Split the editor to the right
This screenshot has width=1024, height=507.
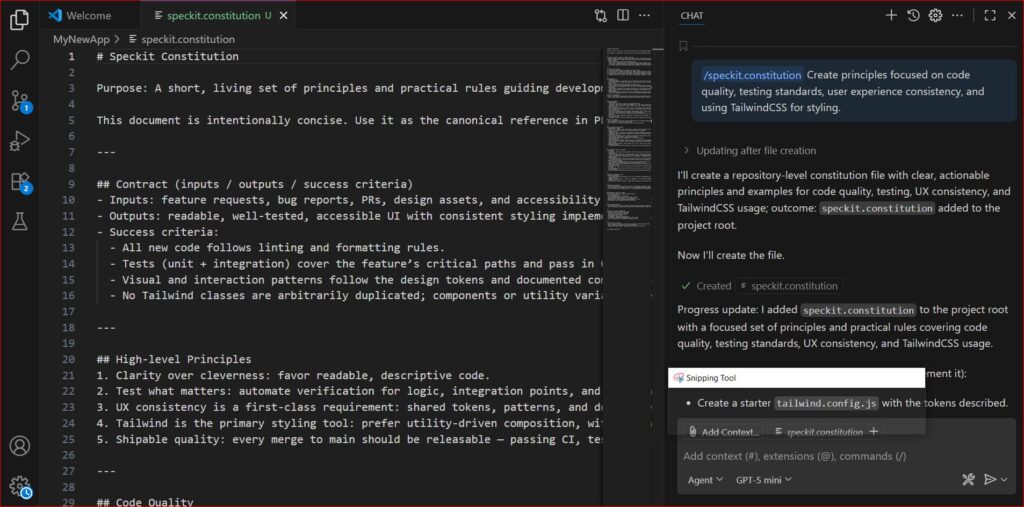click(623, 16)
